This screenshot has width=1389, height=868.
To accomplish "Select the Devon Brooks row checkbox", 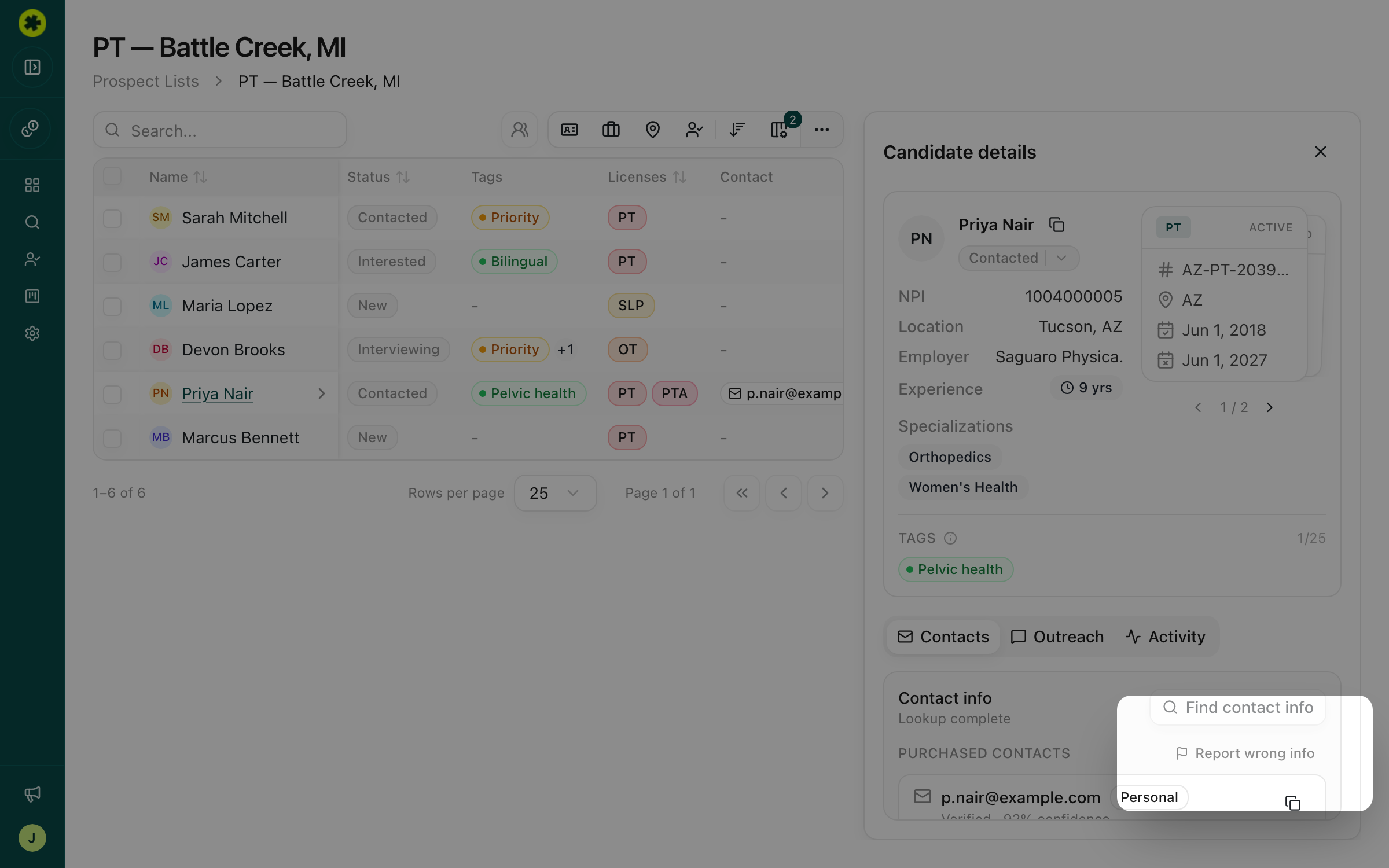I will 112,350.
